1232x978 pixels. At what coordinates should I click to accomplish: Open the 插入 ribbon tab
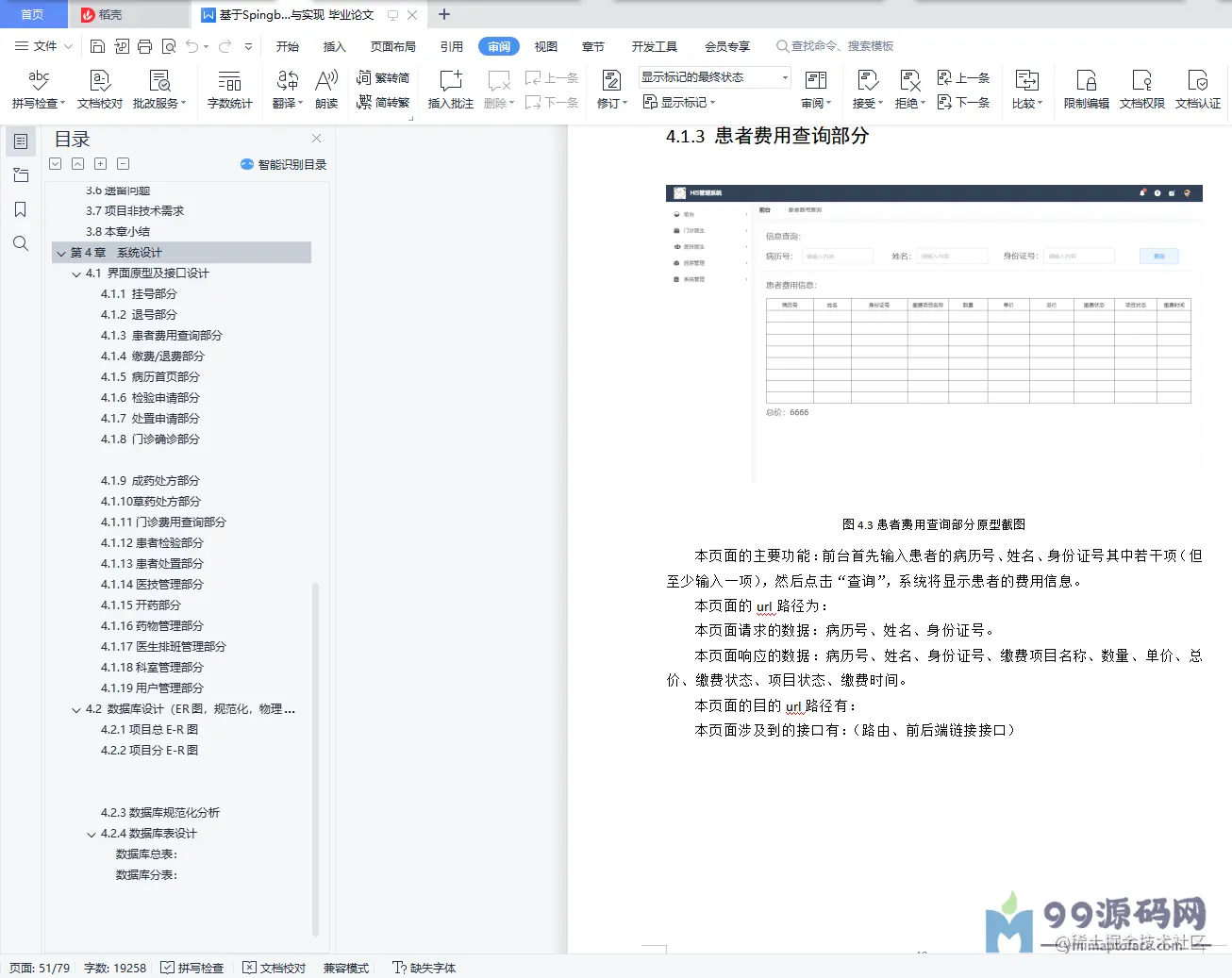[x=334, y=46]
